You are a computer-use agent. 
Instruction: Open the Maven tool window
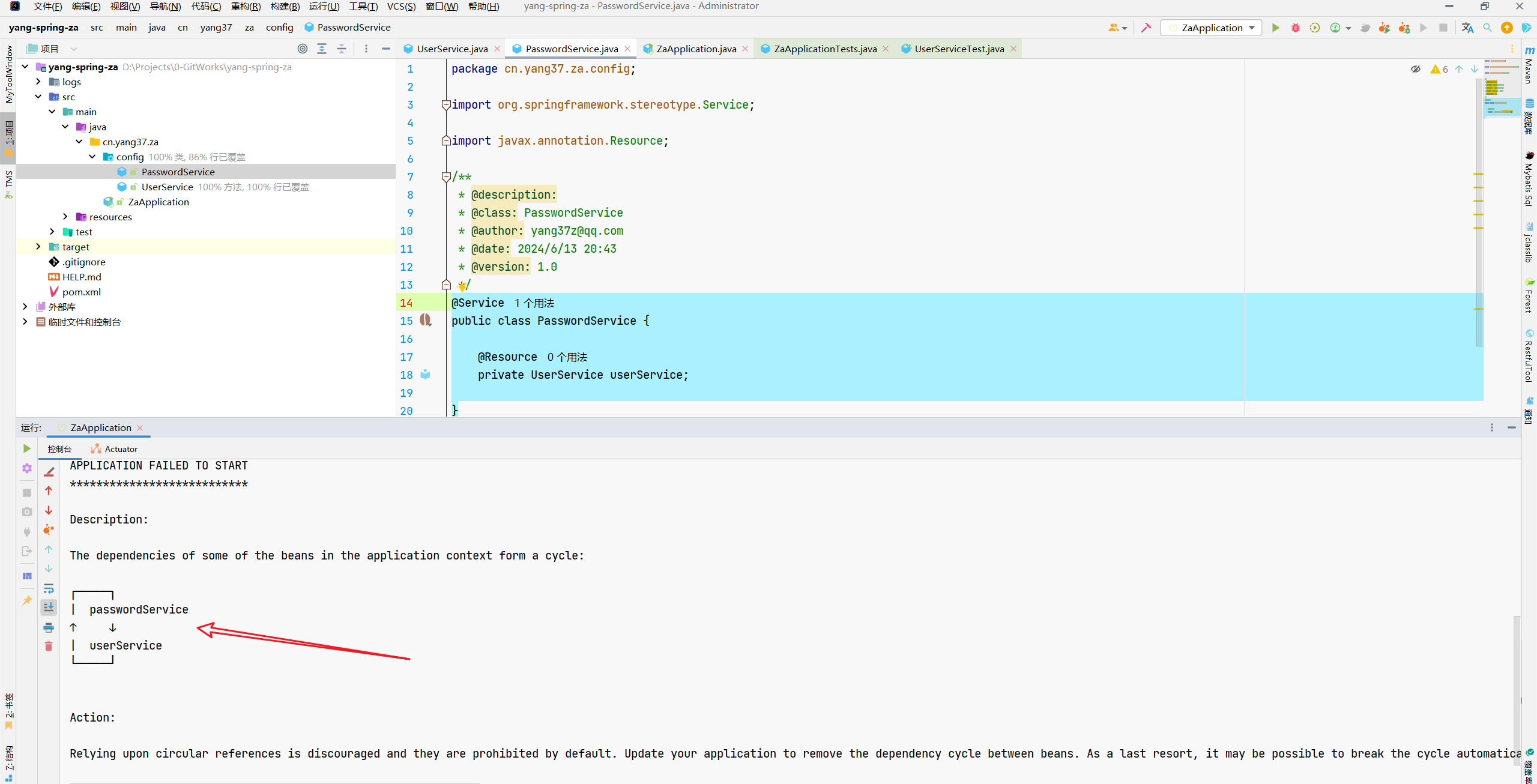pyautogui.click(x=1529, y=65)
